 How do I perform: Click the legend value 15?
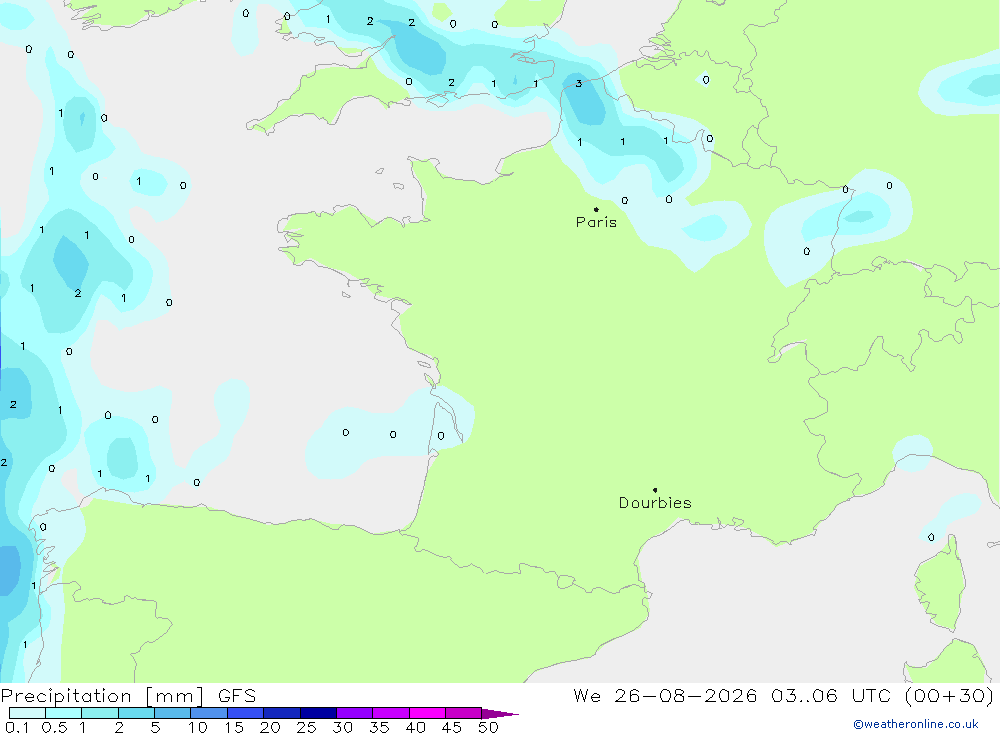click(x=234, y=727)
